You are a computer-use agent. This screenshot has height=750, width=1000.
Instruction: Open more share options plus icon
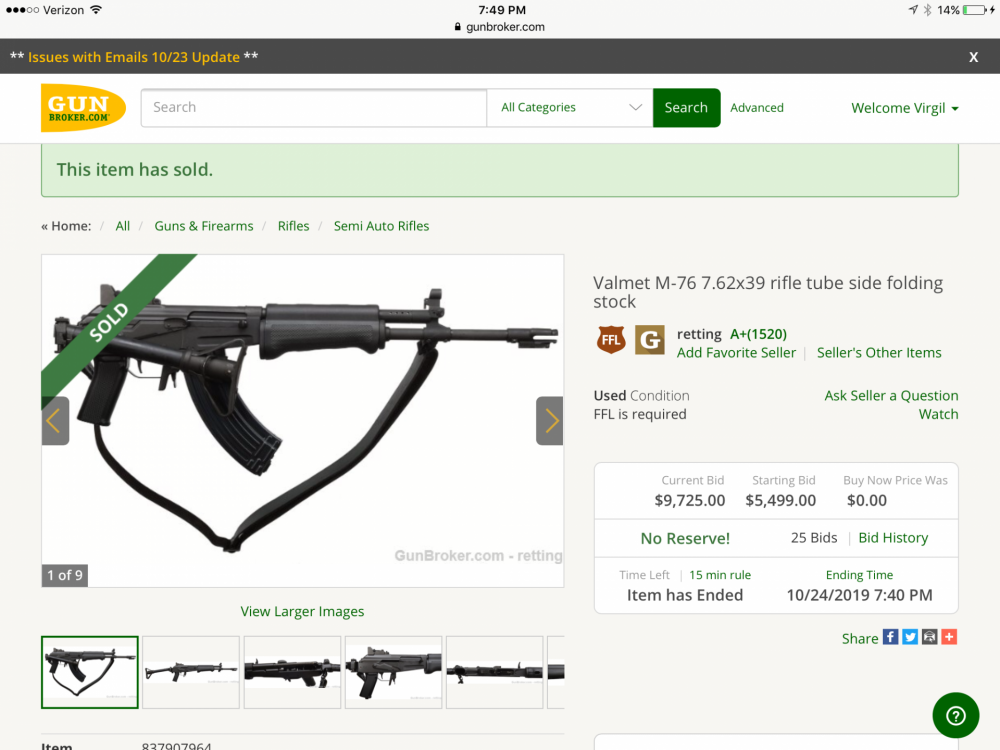(x=949, y=637)
